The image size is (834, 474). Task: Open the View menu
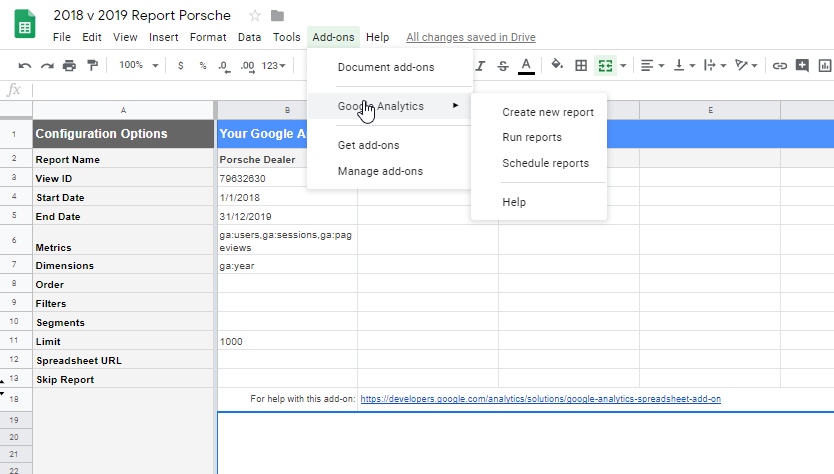tap(125, 37)
